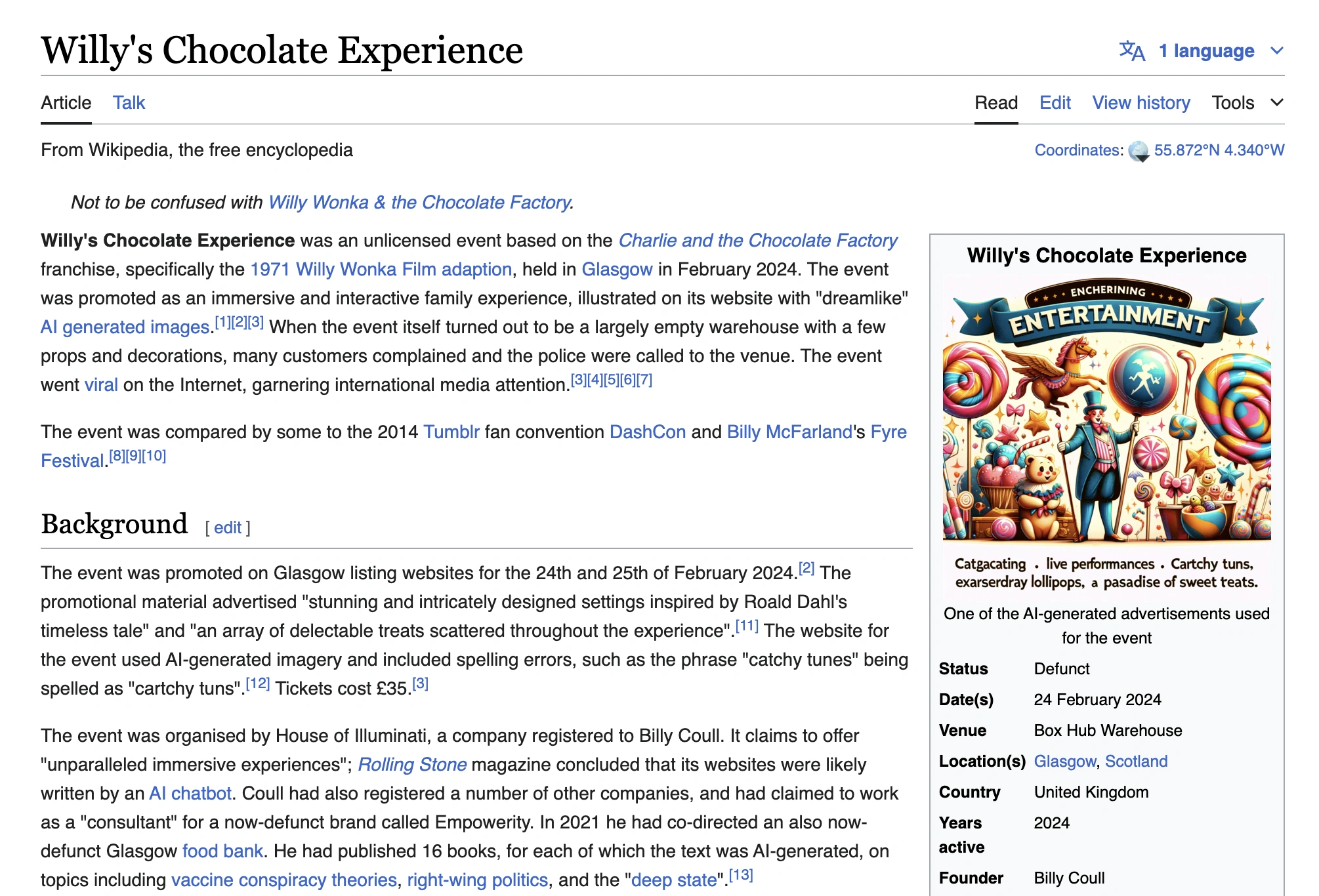Open the Glasgow link in infobox Location
The image size is (1319, 896).
pyautogui.click(x=1064, y=761)
